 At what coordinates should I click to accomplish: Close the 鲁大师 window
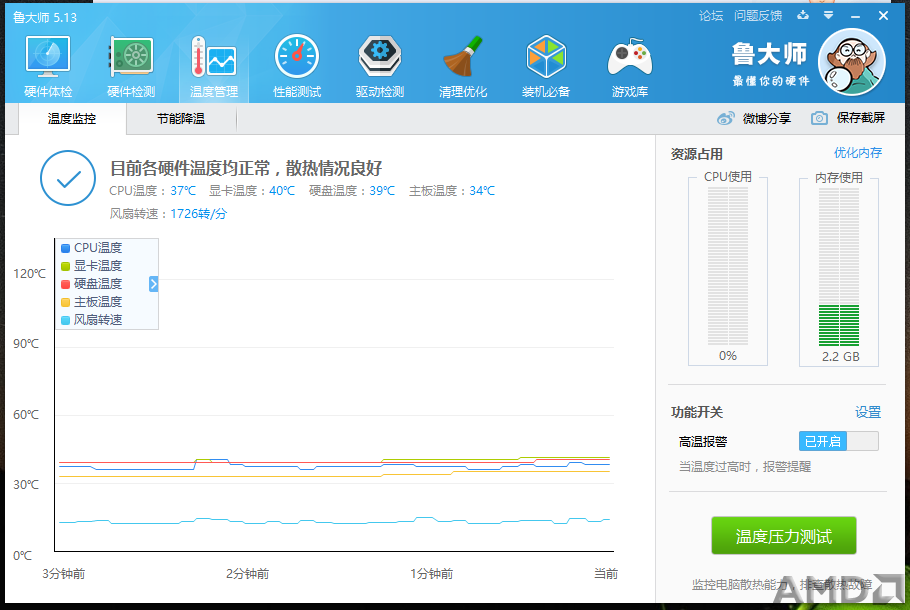pyautogui.click(x=883, y=16)
